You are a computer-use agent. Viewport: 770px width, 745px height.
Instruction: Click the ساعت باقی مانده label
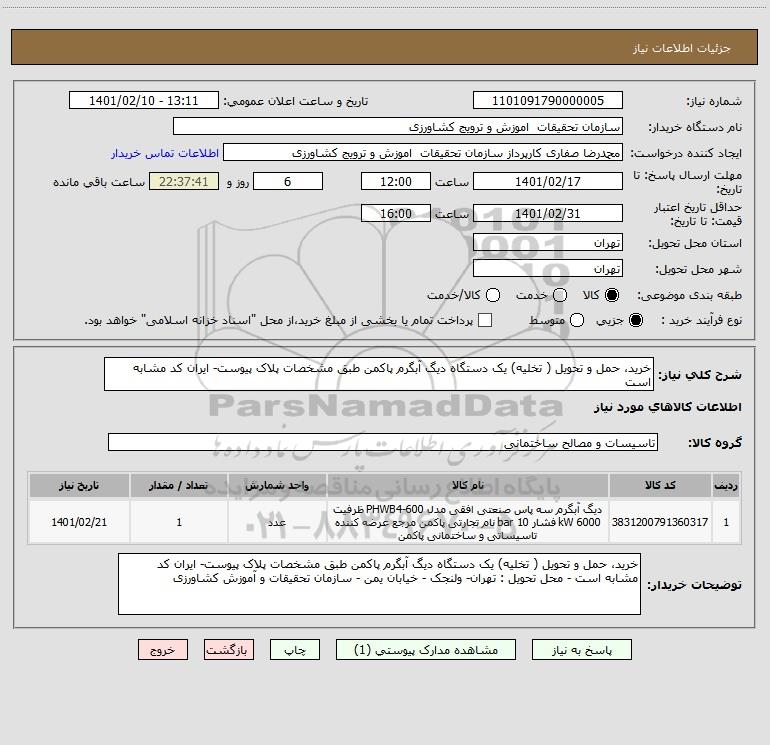[x=99, y=182]
